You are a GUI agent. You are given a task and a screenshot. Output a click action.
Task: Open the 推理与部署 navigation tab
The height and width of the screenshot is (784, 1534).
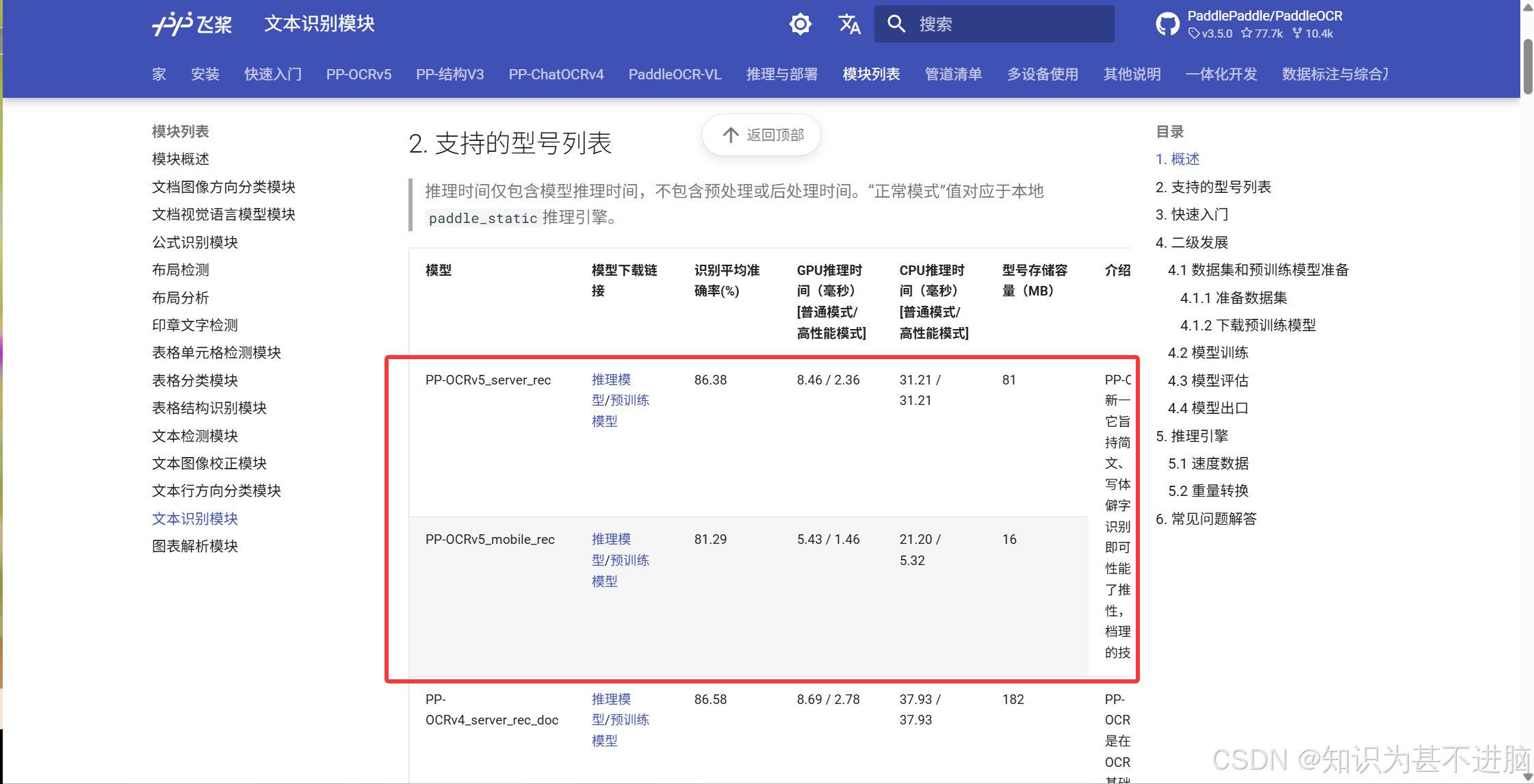pos(782,74)
